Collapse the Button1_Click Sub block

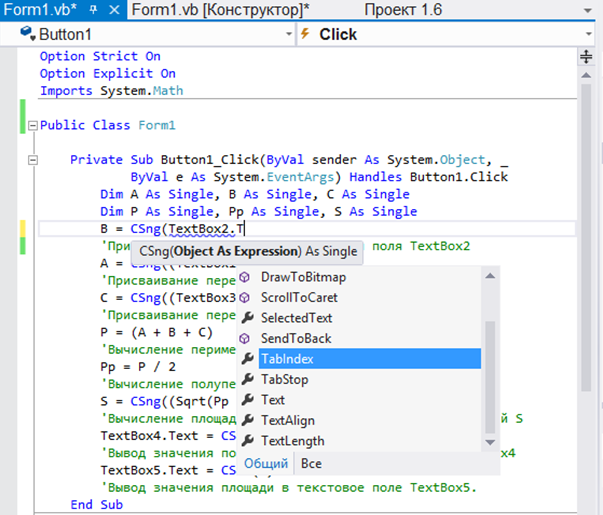[33, 160]
